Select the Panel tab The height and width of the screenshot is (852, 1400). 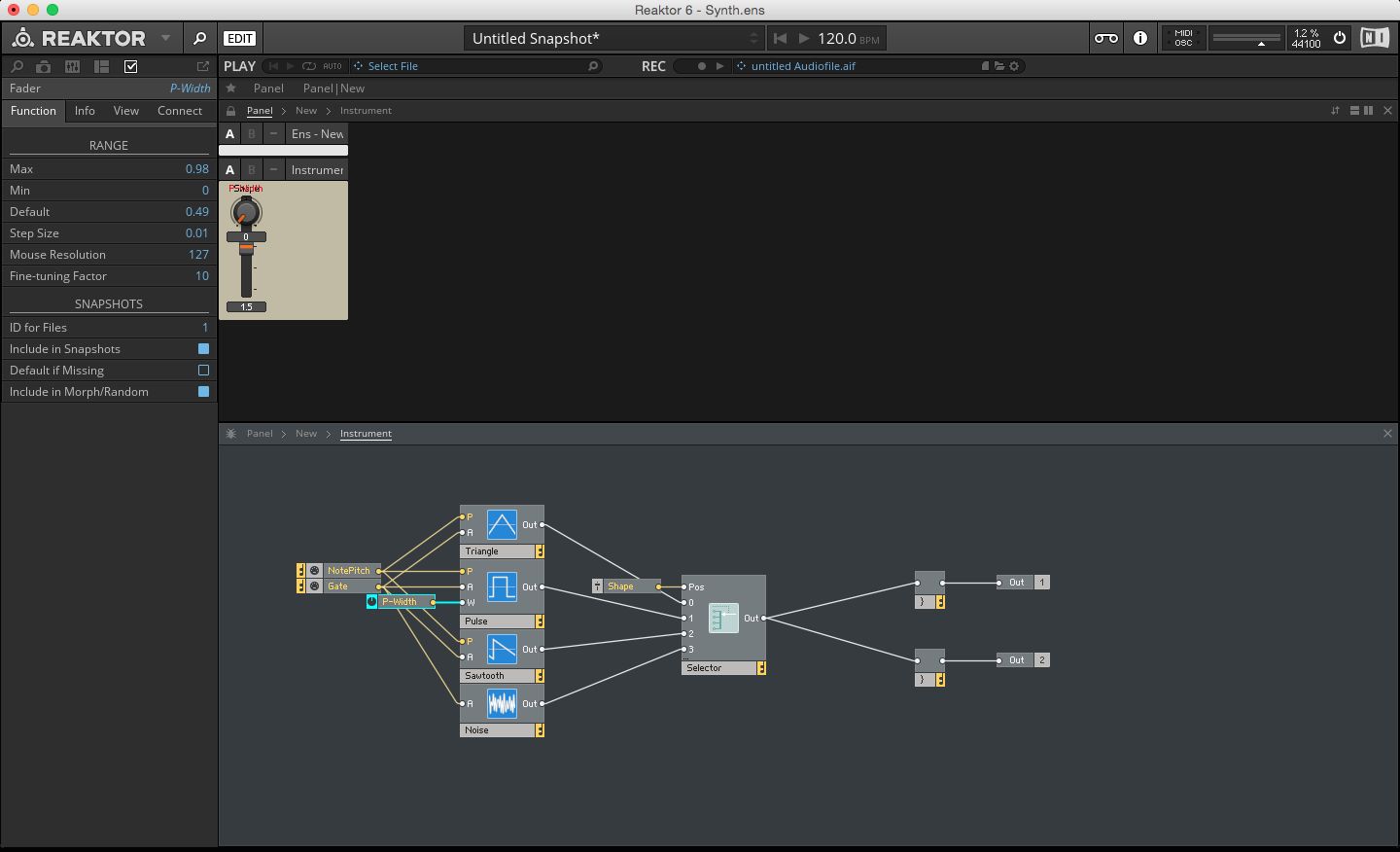(268, 89)
